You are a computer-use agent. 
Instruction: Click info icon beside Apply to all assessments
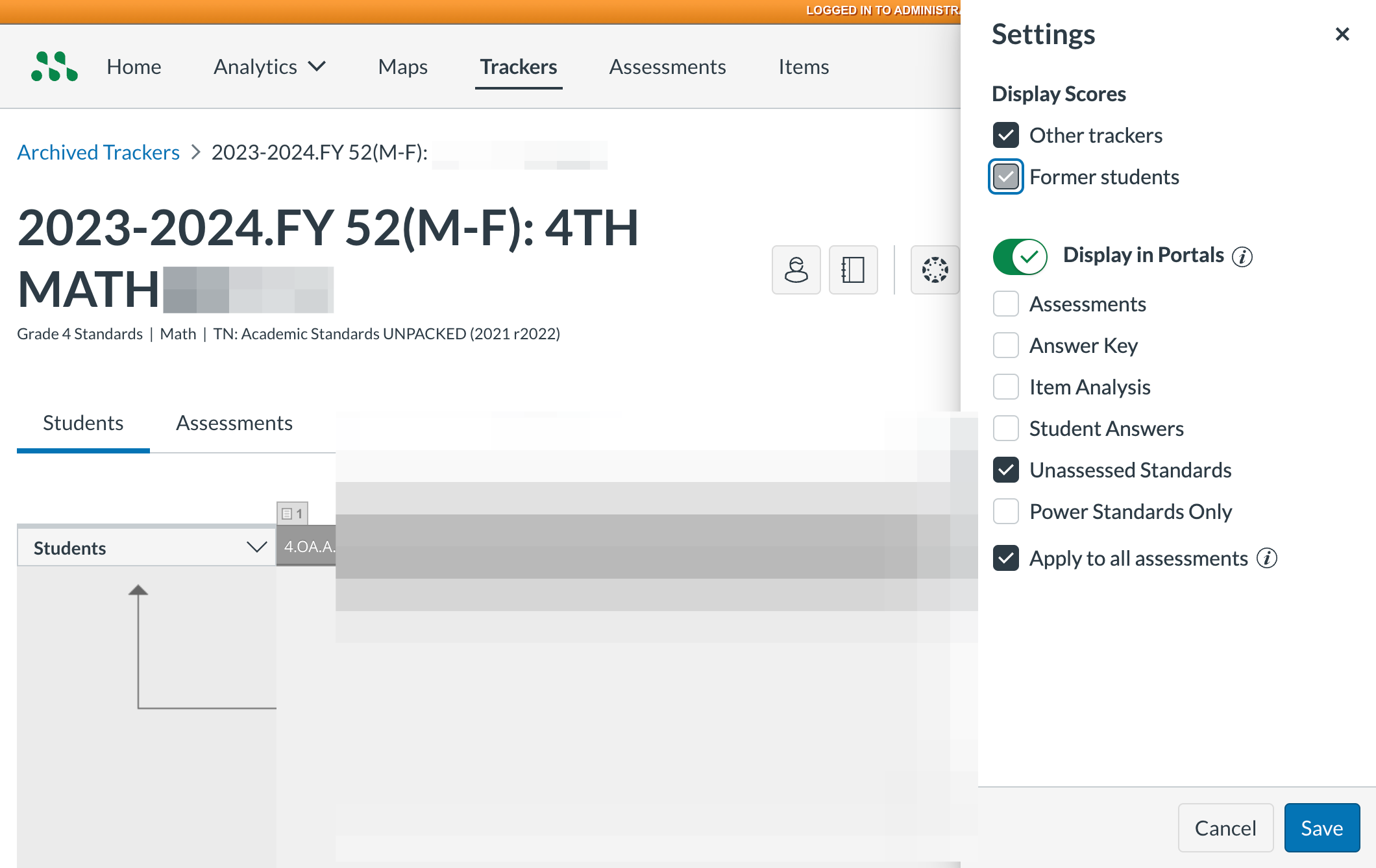1267,559
